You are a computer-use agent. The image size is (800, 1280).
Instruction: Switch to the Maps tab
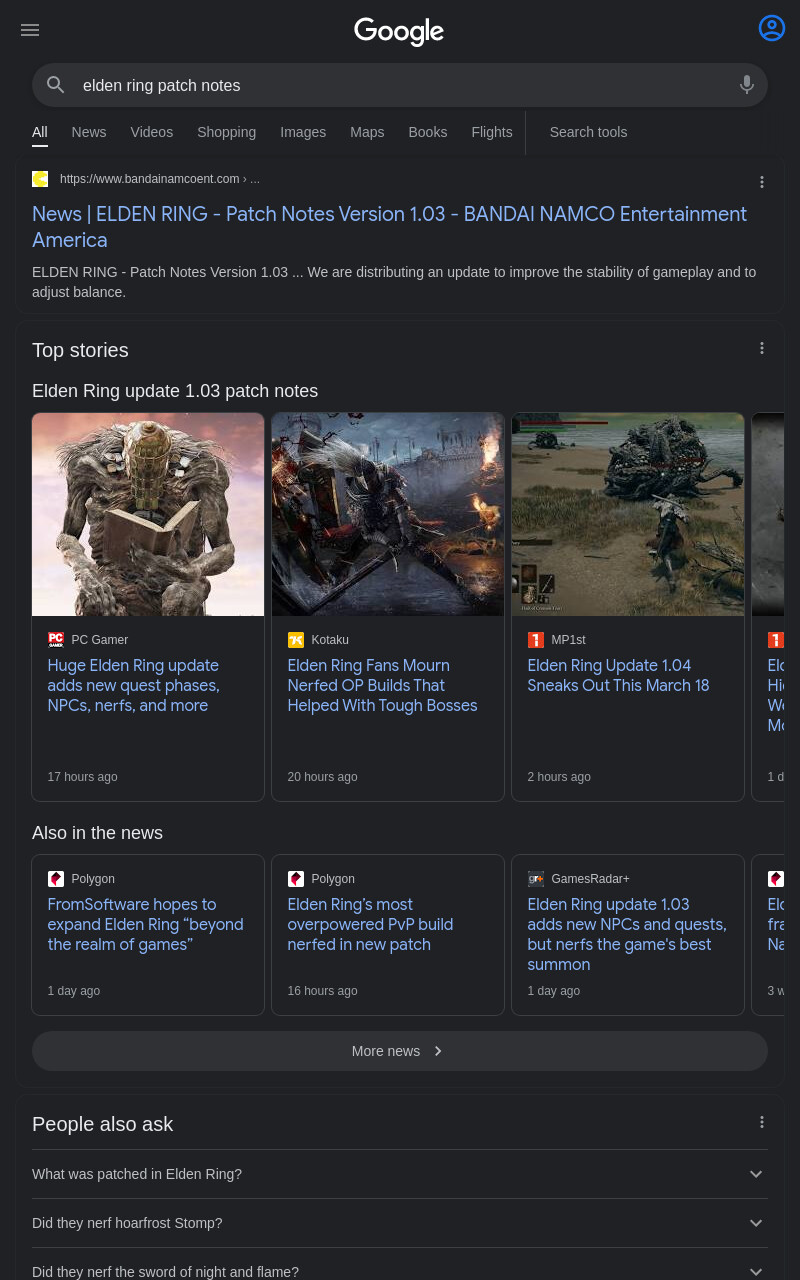367,132
